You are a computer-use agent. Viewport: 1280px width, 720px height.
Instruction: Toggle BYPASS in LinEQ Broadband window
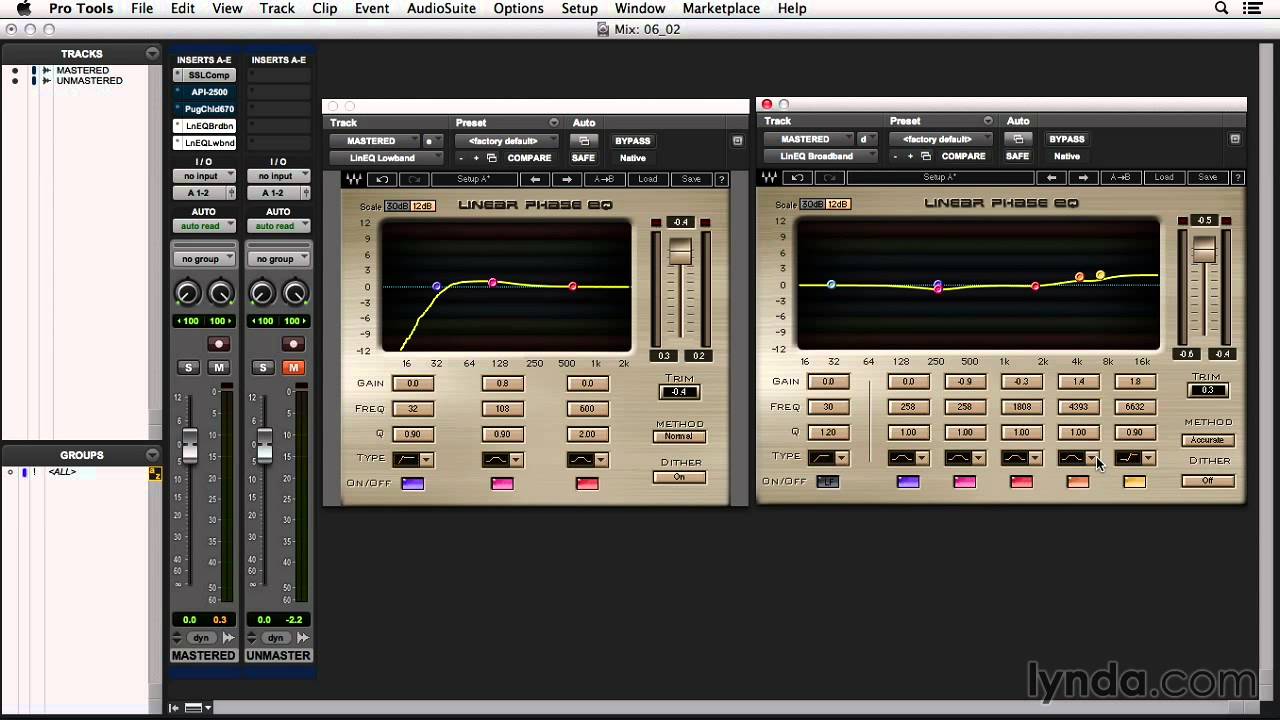pos(1067,139)
